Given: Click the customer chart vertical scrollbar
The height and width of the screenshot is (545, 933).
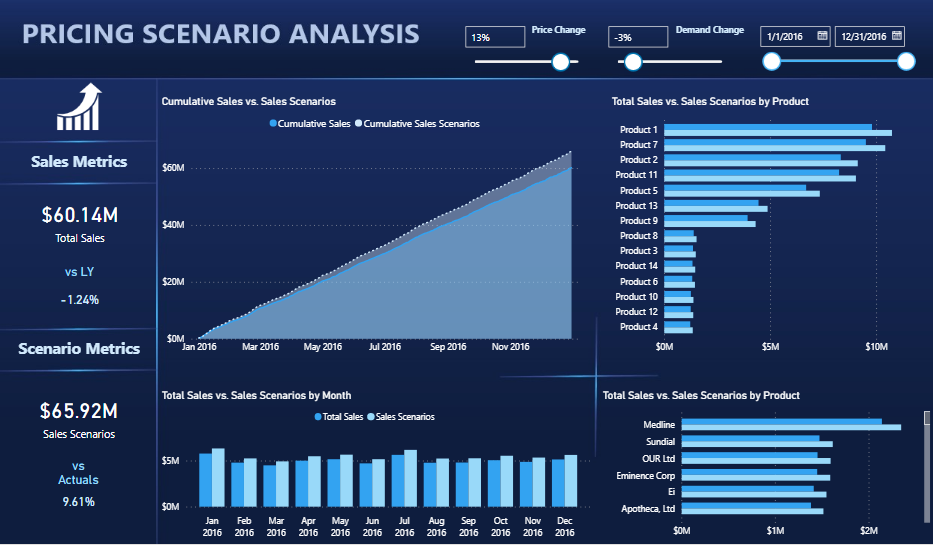Looking at the screenshot, I should point(926,440).
